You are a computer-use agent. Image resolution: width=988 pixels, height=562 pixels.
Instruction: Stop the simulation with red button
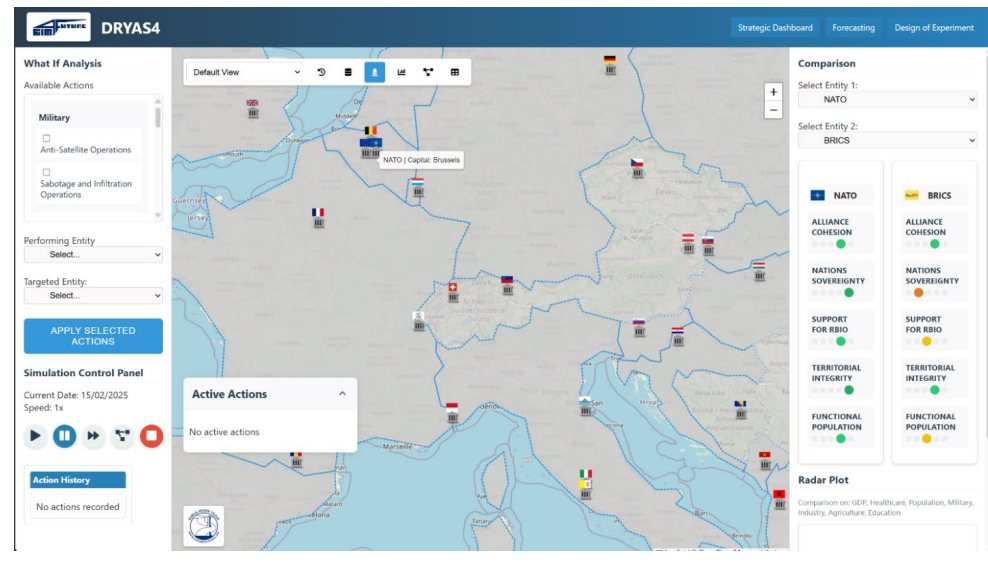(151, 436)
